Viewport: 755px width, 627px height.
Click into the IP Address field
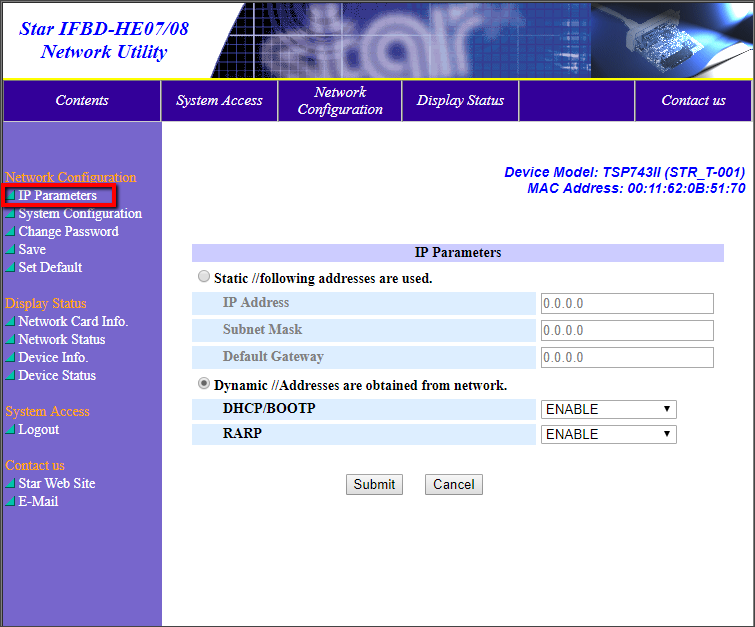(627, 303)
